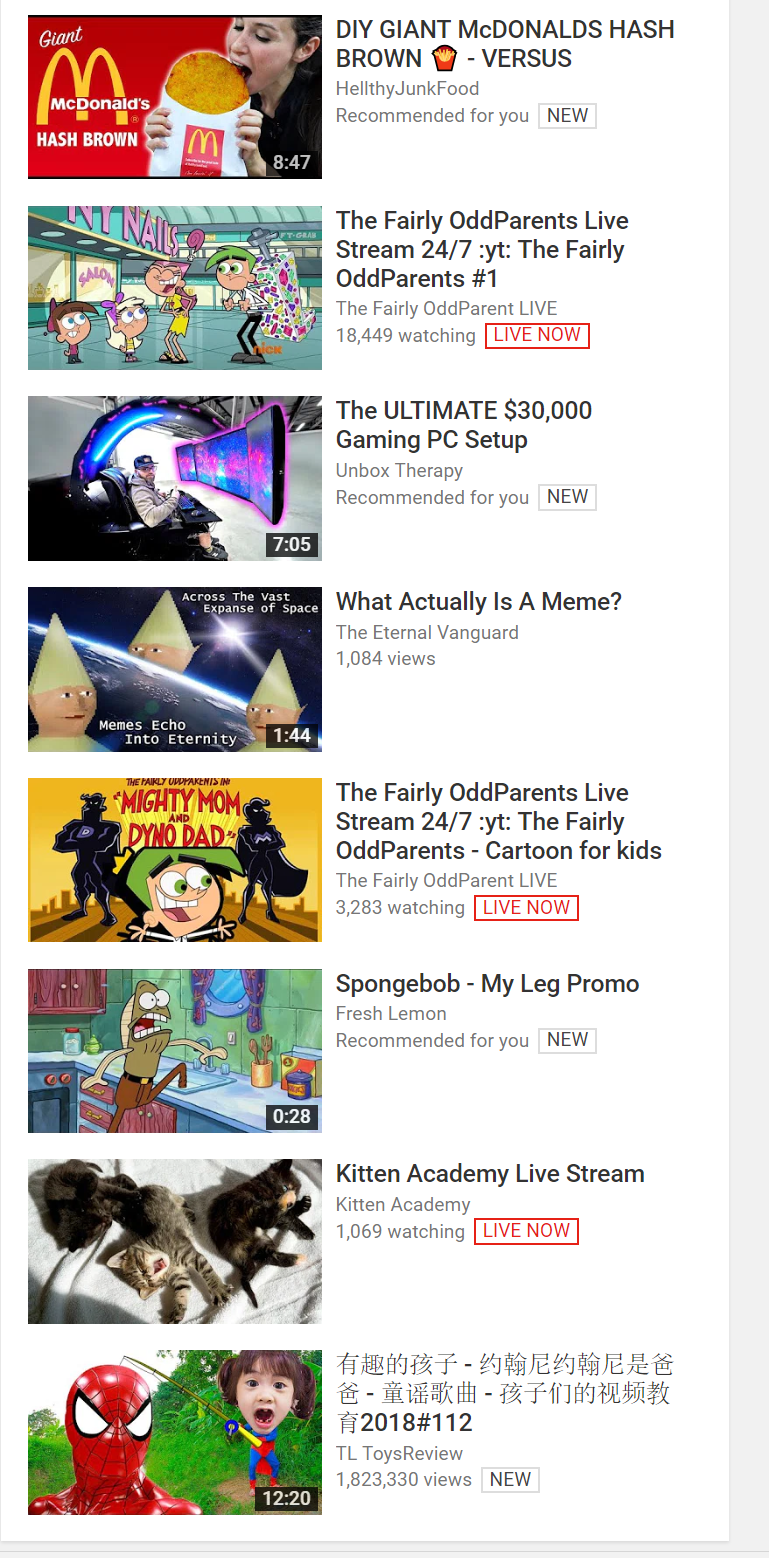Viewport: 769px width, 1558px height.
Task: Open the Spongebob - My Leg Promo title
Action: (487, 984)
